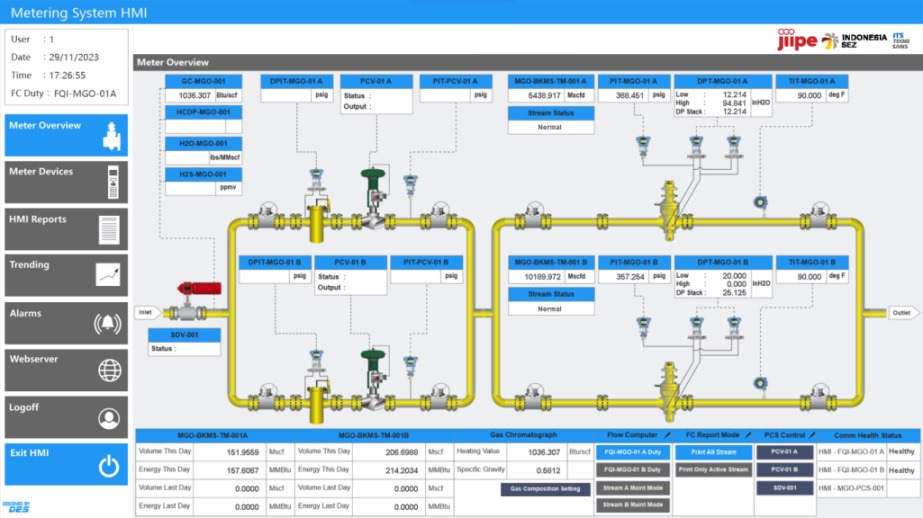Click the PCS Control edit pencil icon

(x=813, y=436)
